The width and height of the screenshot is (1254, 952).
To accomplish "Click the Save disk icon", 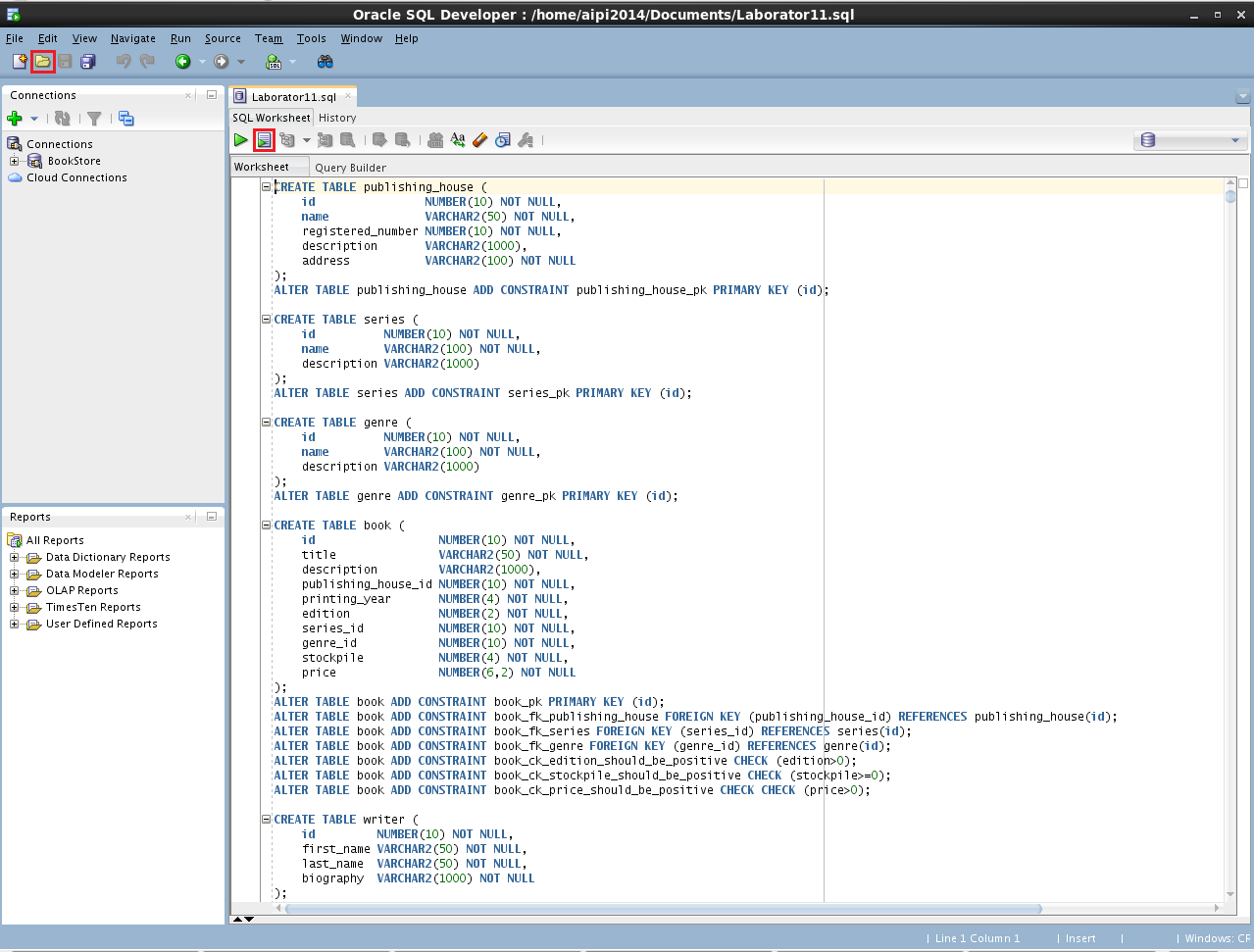I will pyautogui.click(x=65, y=62).
